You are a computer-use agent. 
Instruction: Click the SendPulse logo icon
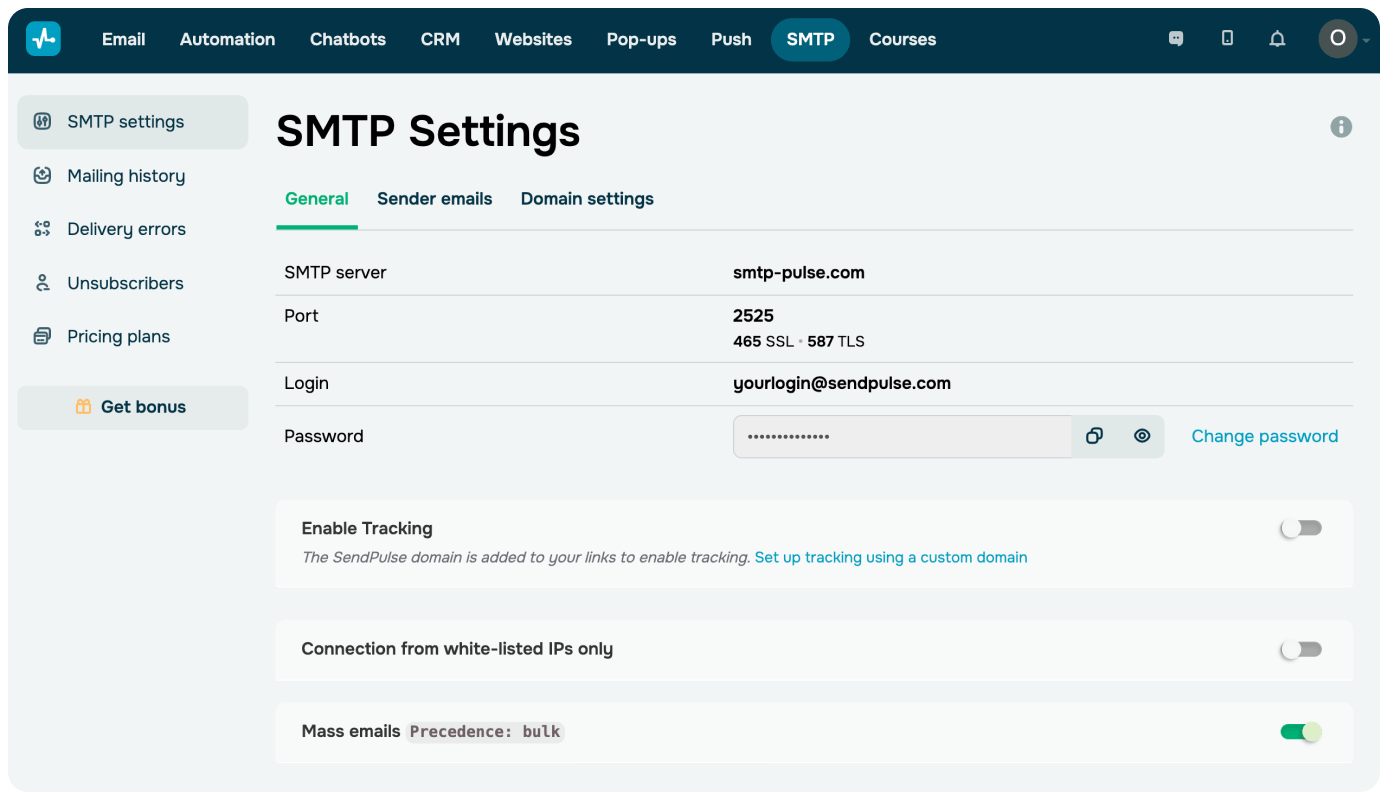[x=43, y=39]
